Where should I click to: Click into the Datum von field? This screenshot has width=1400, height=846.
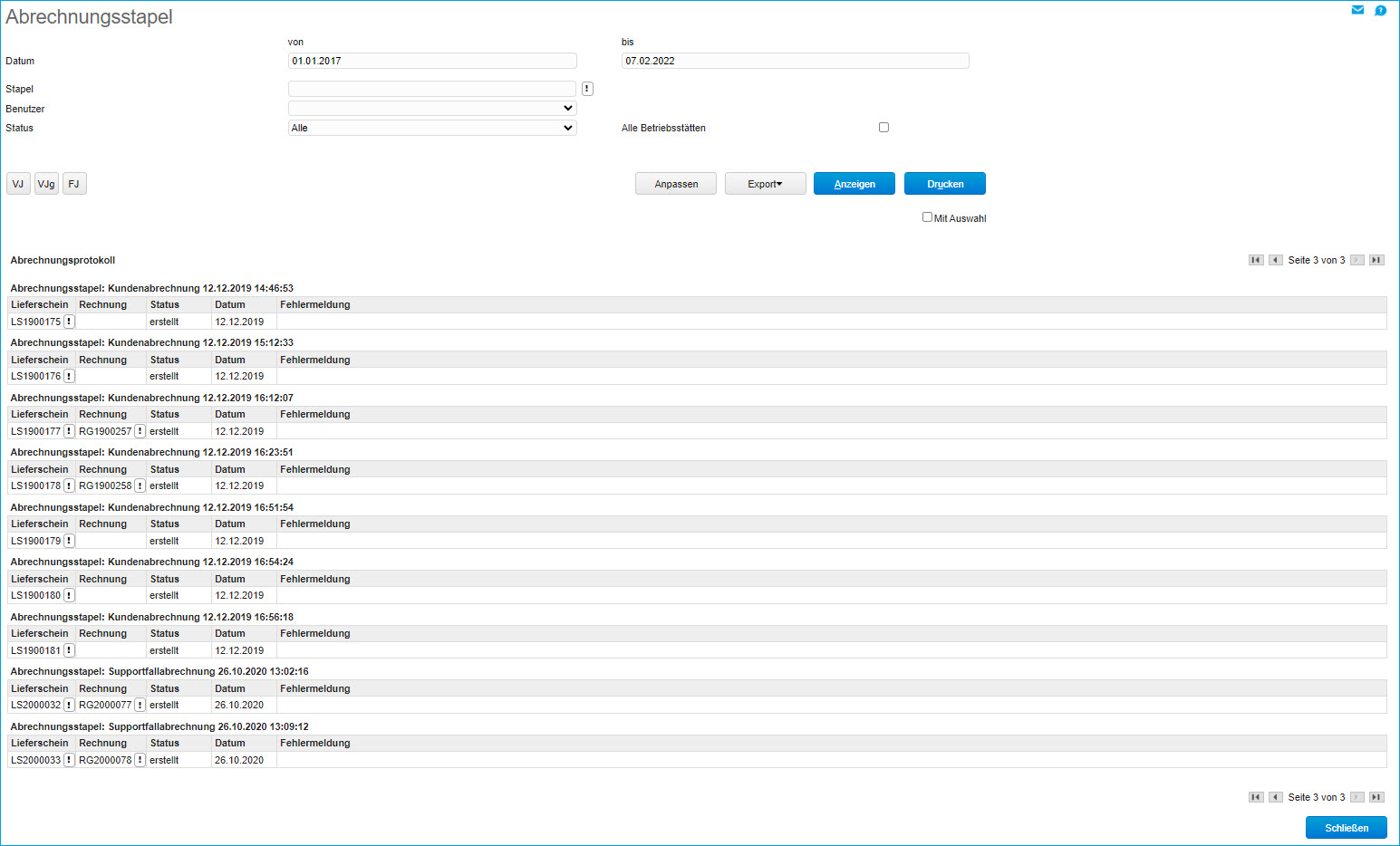coord(432,61)
